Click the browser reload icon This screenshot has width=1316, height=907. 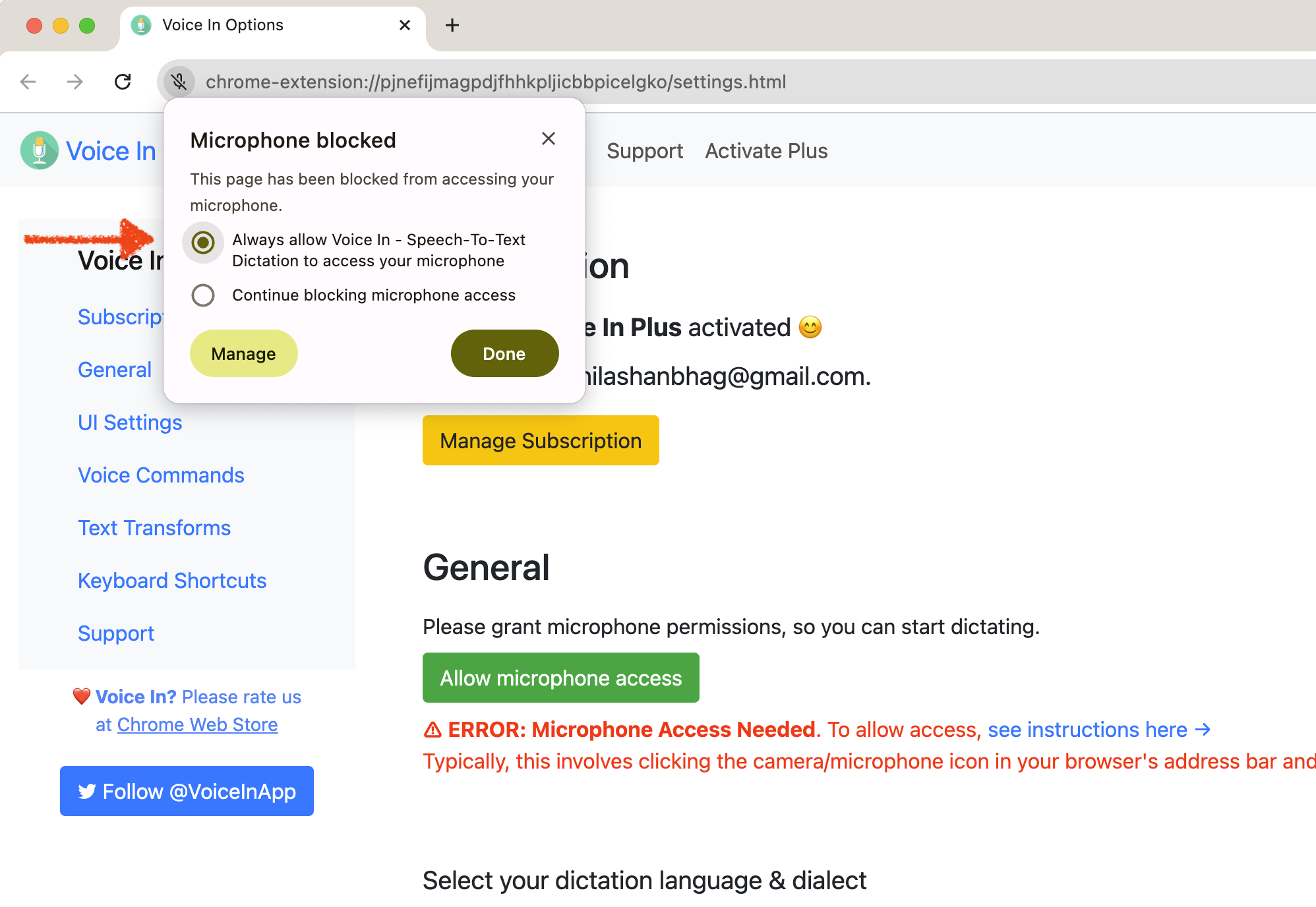pos(123,82)
